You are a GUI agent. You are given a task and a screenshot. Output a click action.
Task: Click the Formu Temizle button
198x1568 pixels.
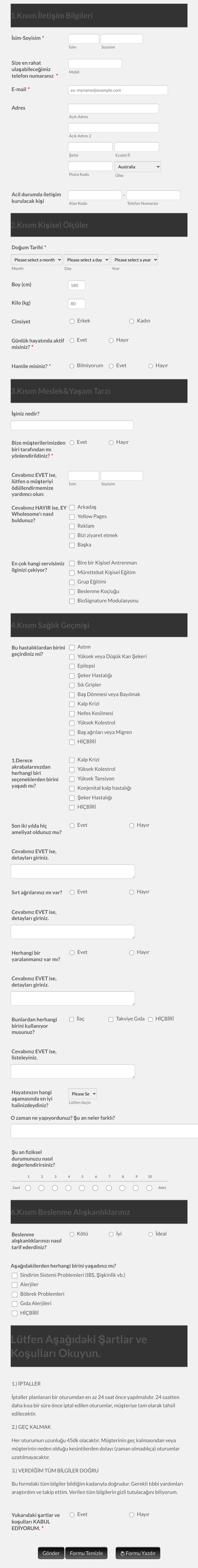click(86, 1553)
